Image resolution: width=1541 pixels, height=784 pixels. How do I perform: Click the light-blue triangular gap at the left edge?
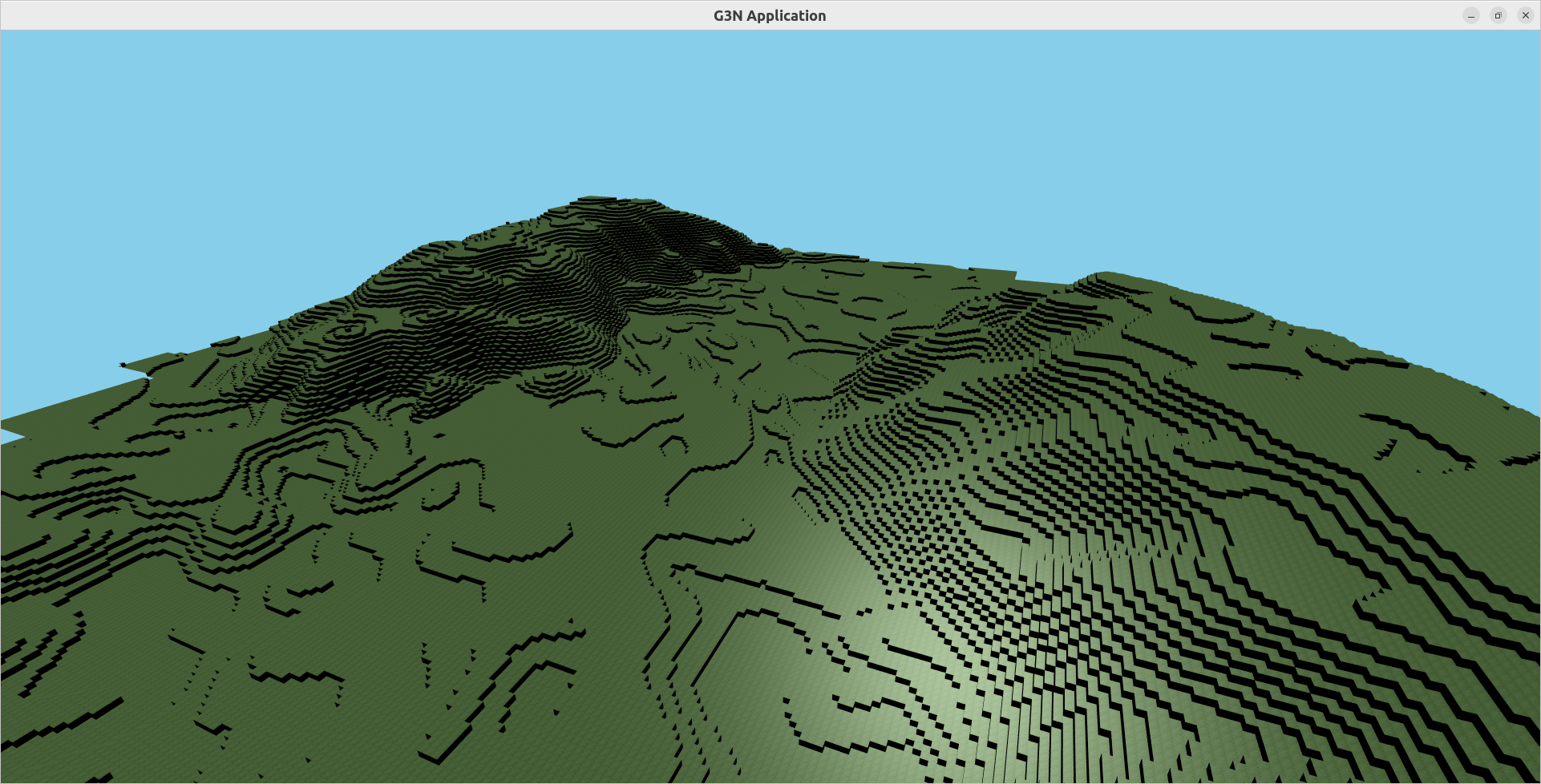(x=8, y=436)
